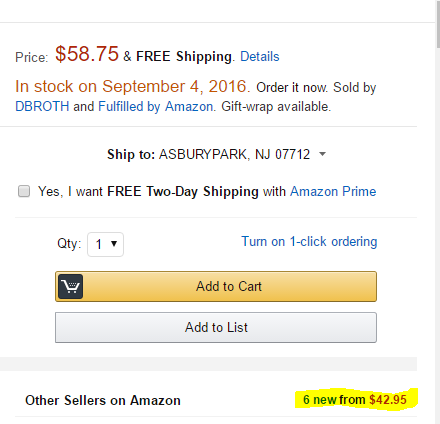Click the Qty dropdown arrow
The width and height of the screenshot is (440, 424).
(x=114, y=244)
